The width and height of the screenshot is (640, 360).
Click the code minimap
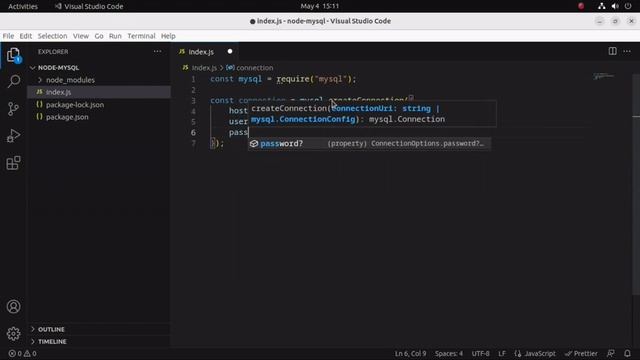click(604, 76)
